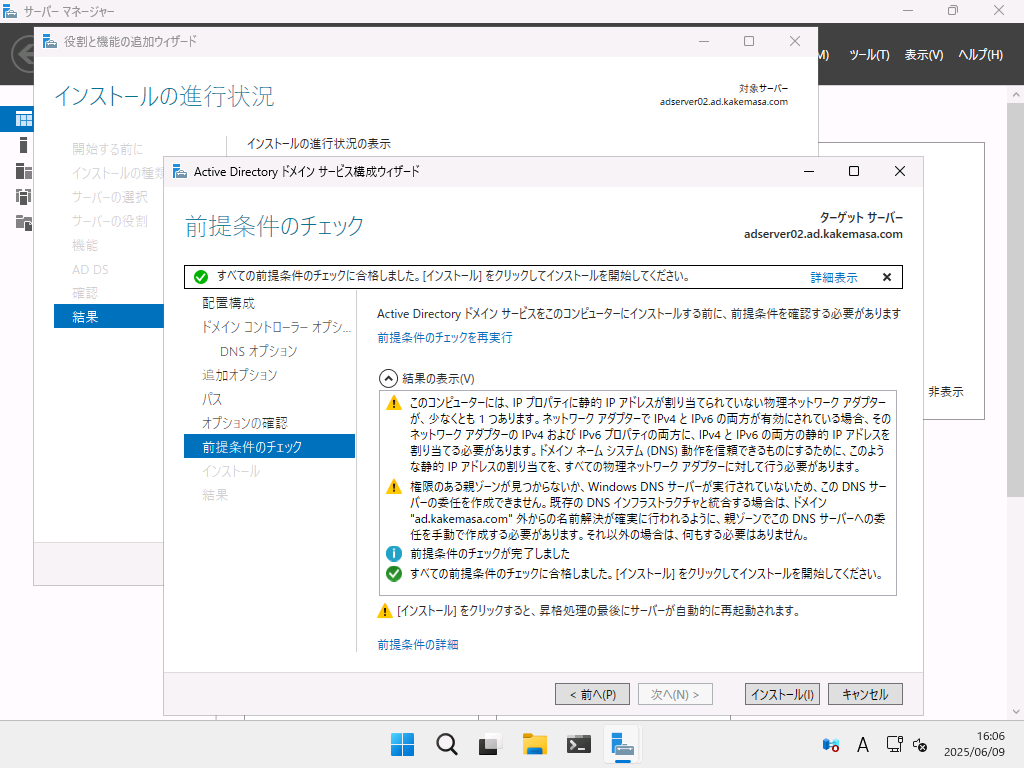Click the local server sidebar icon
This screenshot has width=1024, height=768.
(x=24, y=145)
